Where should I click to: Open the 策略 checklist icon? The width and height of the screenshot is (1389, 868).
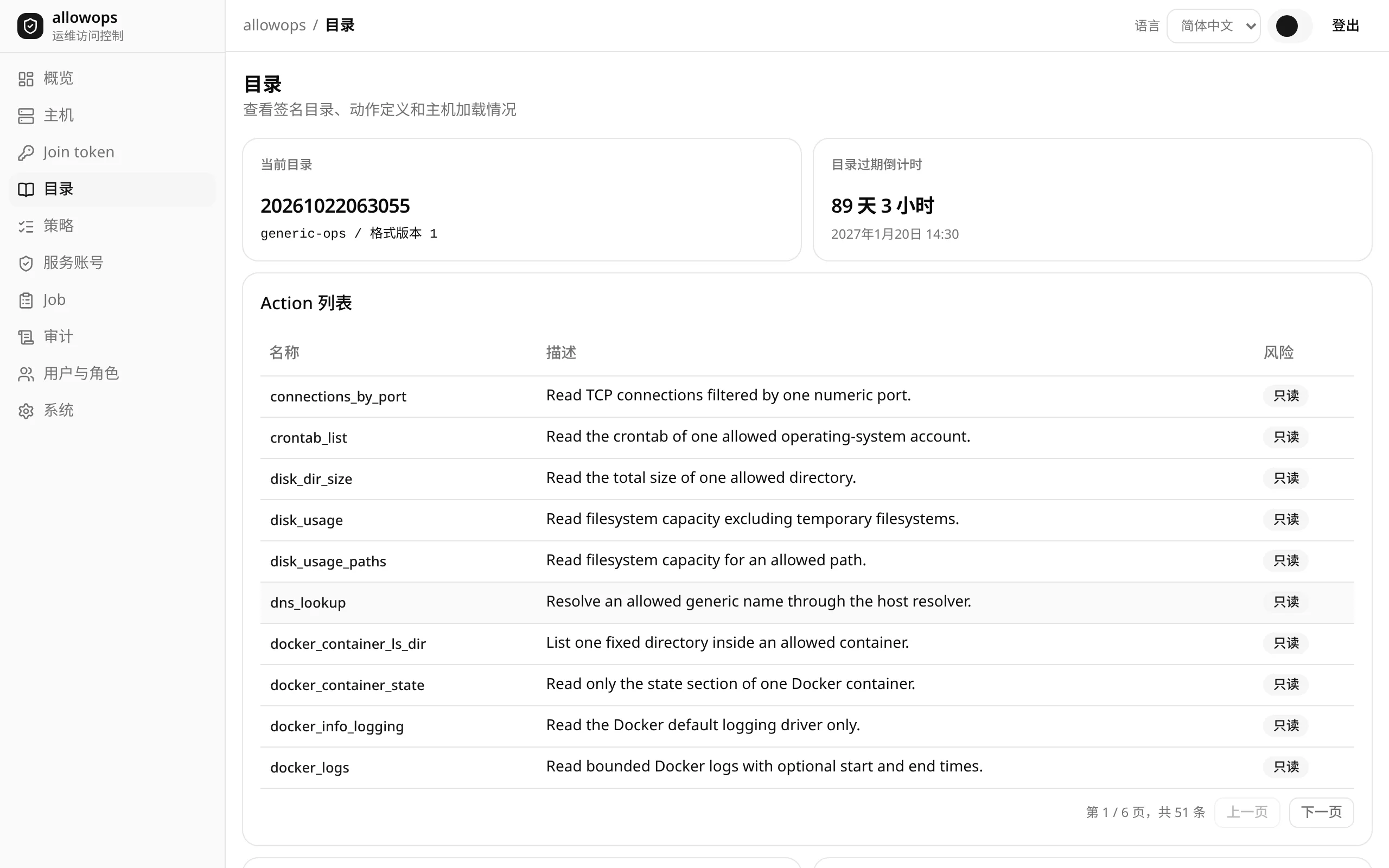click(x=26, y=226)
